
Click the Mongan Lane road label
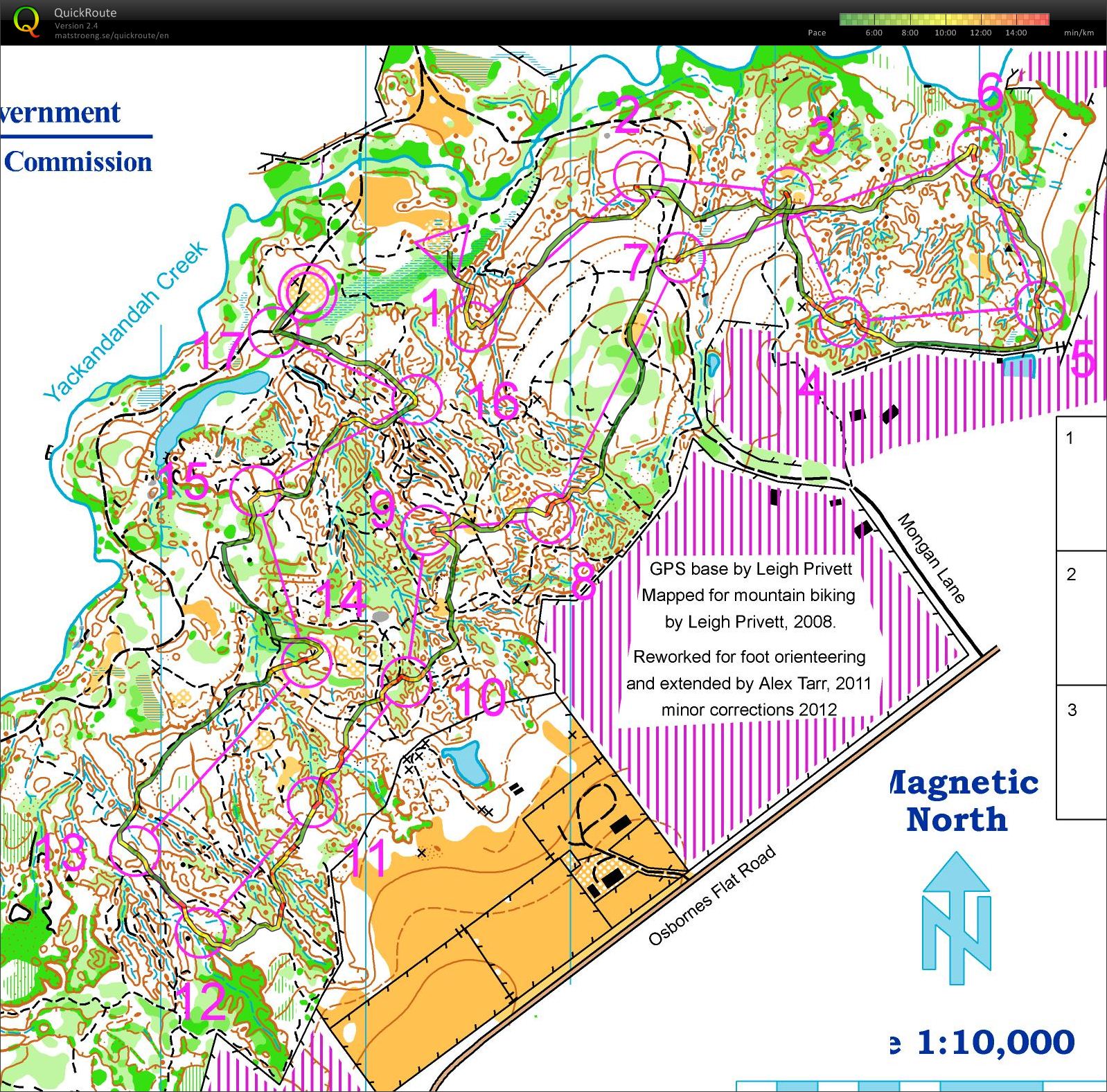932,558
